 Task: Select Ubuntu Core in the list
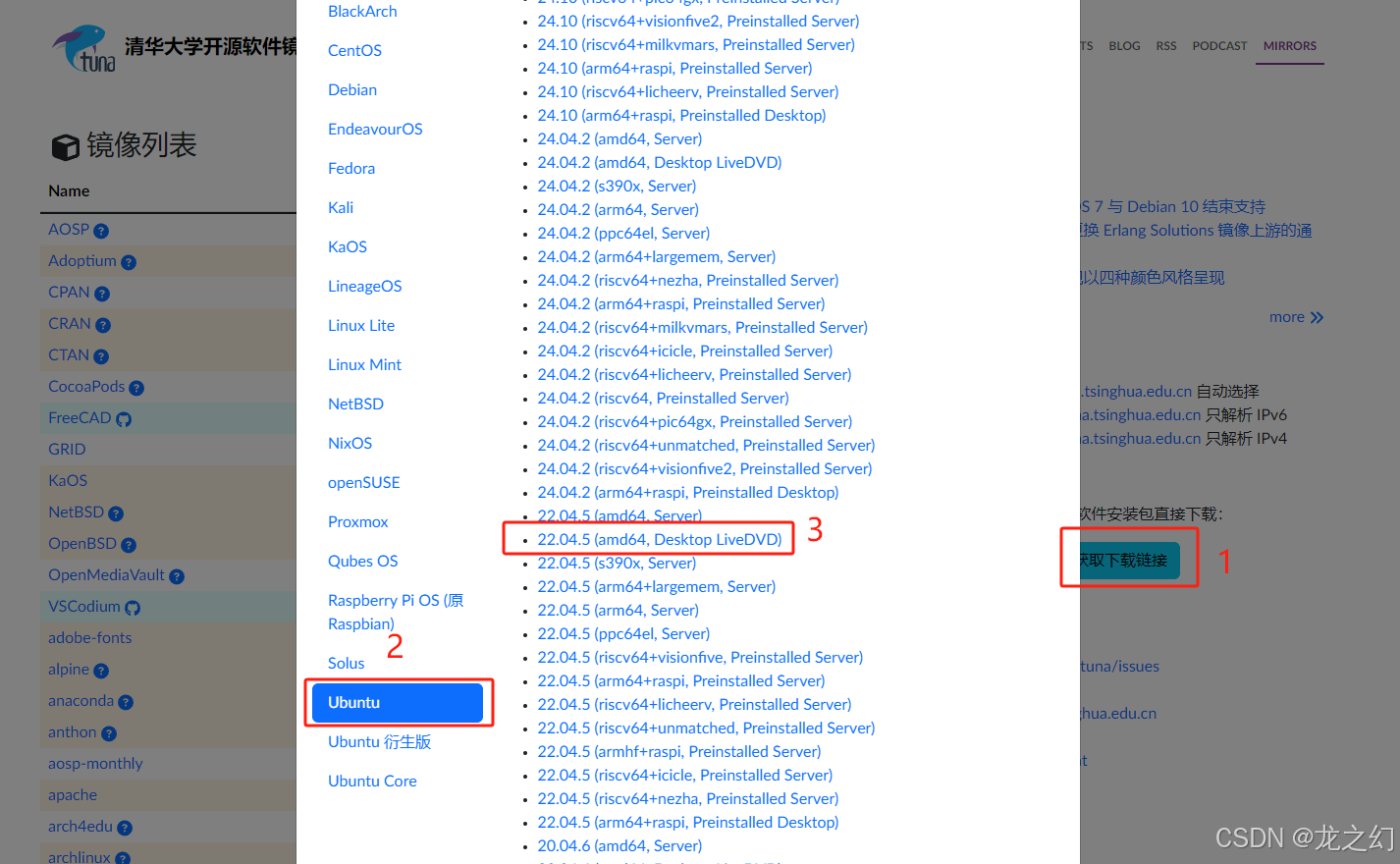[372, 781]
